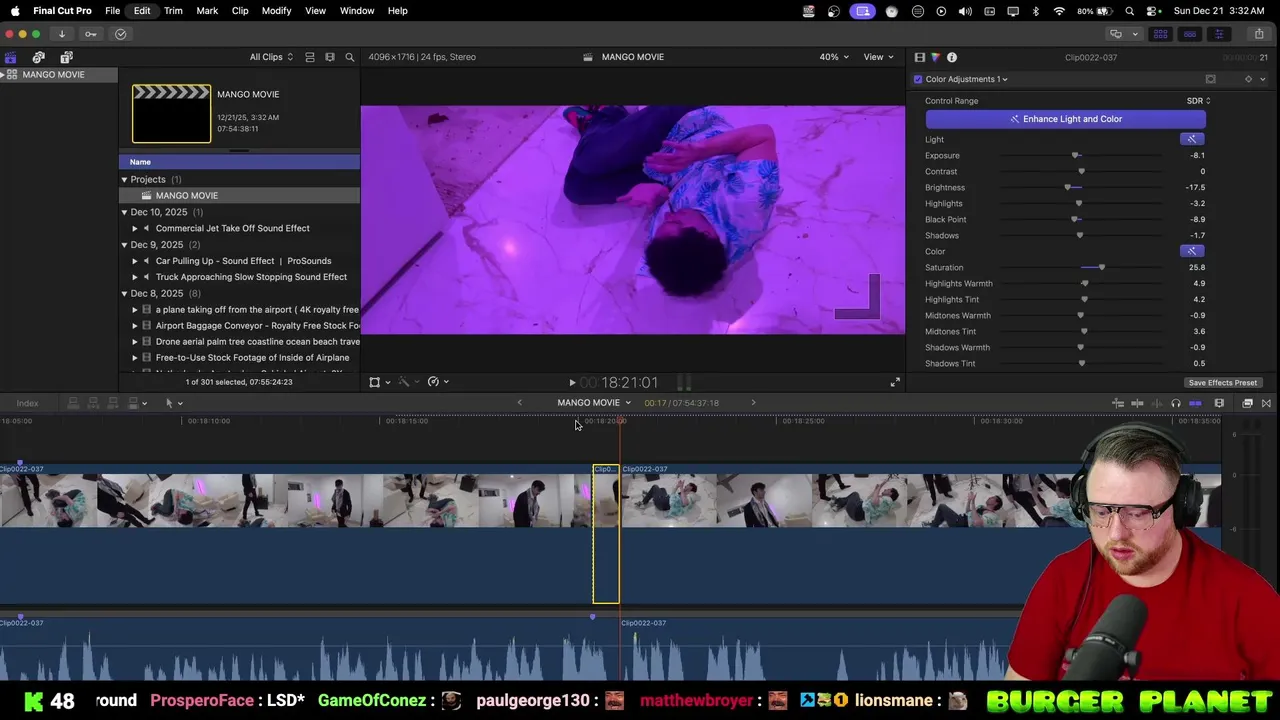Click the Save Effects Preset button
Screen dimensions: 1280x720
[1222, 383]
